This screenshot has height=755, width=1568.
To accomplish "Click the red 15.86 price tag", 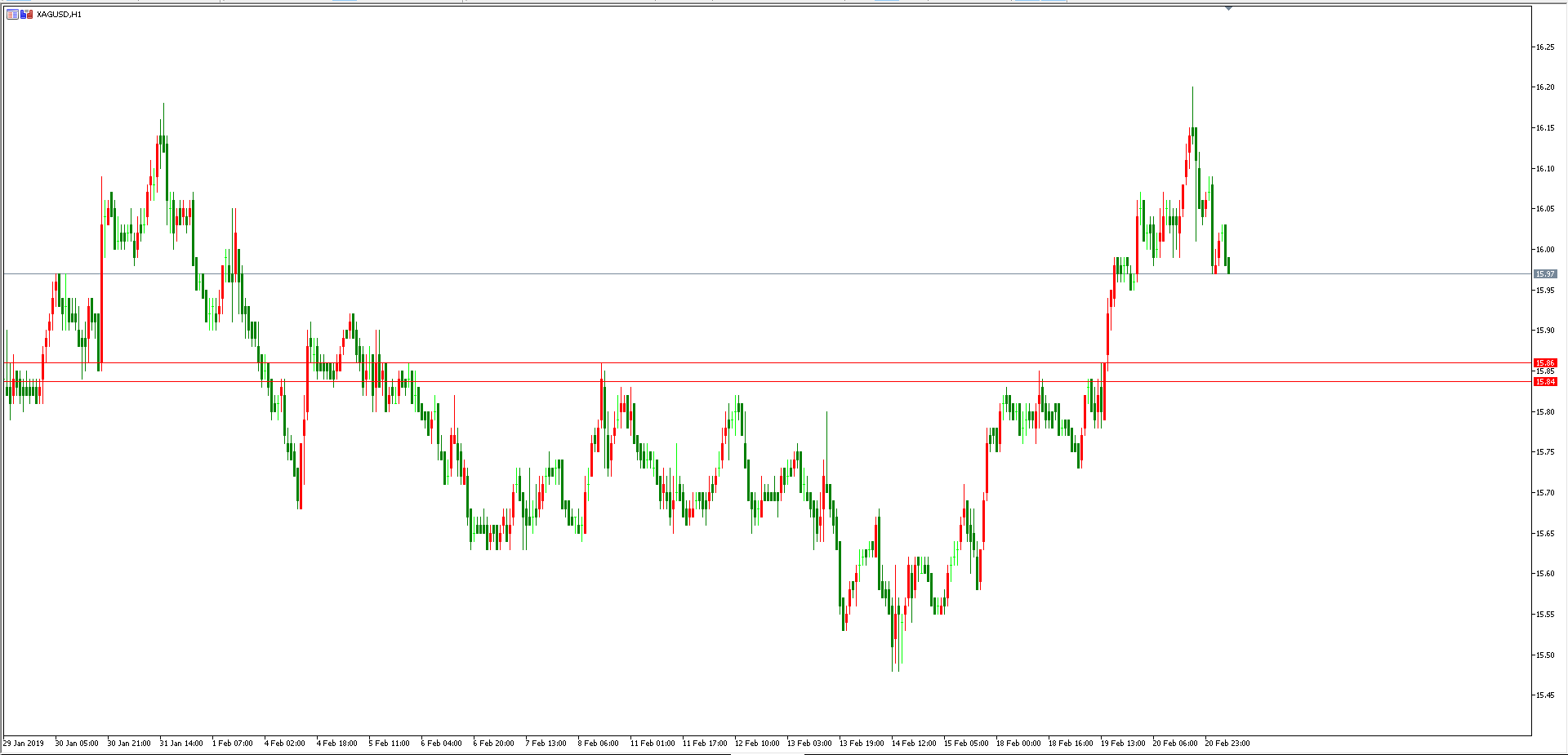I will tap(1545, 362).
